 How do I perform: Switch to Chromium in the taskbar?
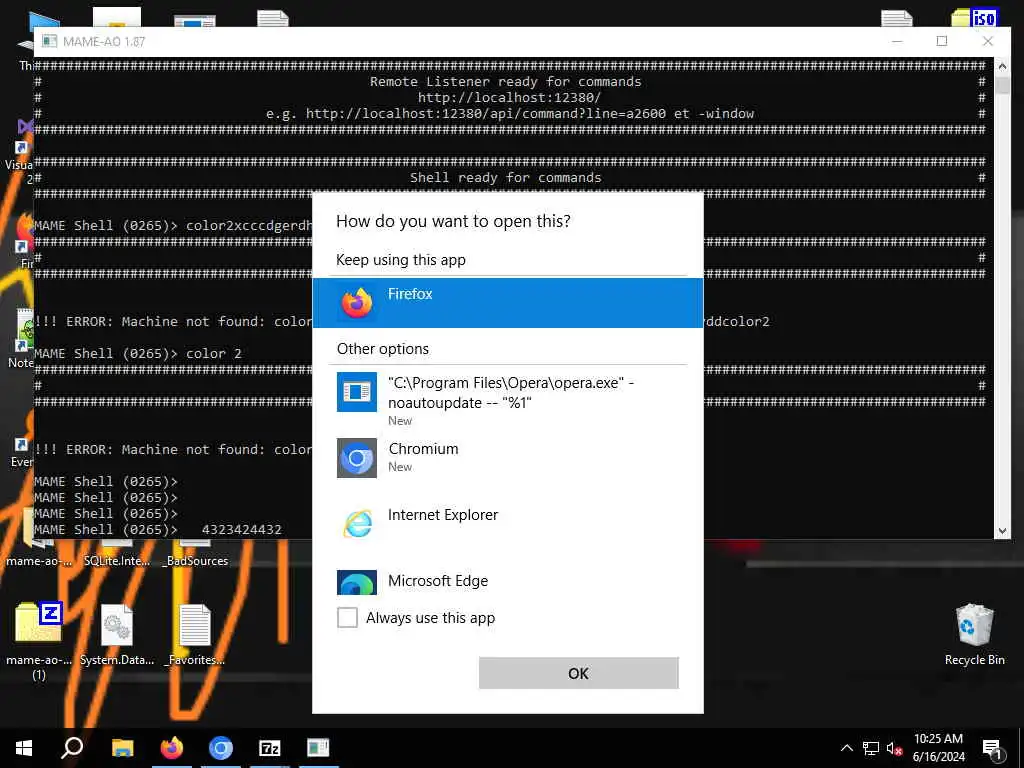tap(221, 748)
